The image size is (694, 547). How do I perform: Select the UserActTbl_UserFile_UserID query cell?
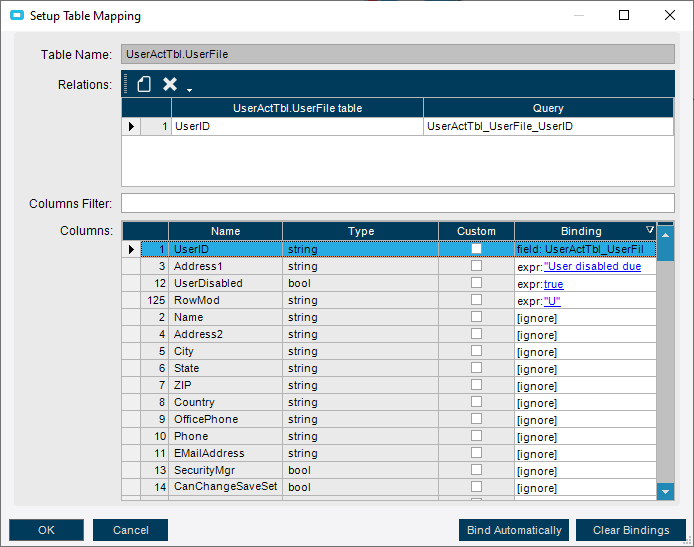(548, 127)
